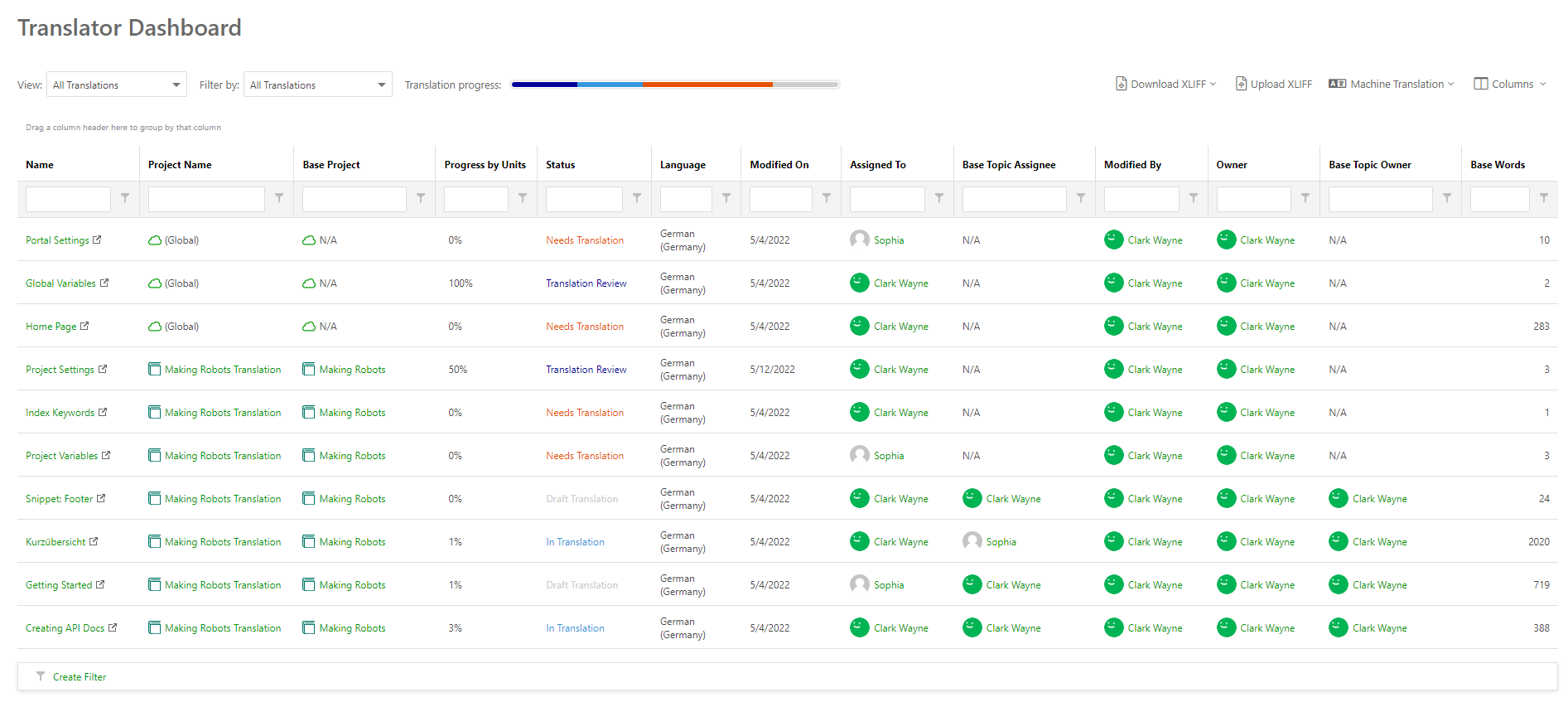Open Kurzübersicht external link icon
Screen dimensions: 1568x707
pyautogui.click(x=94, y=541)
